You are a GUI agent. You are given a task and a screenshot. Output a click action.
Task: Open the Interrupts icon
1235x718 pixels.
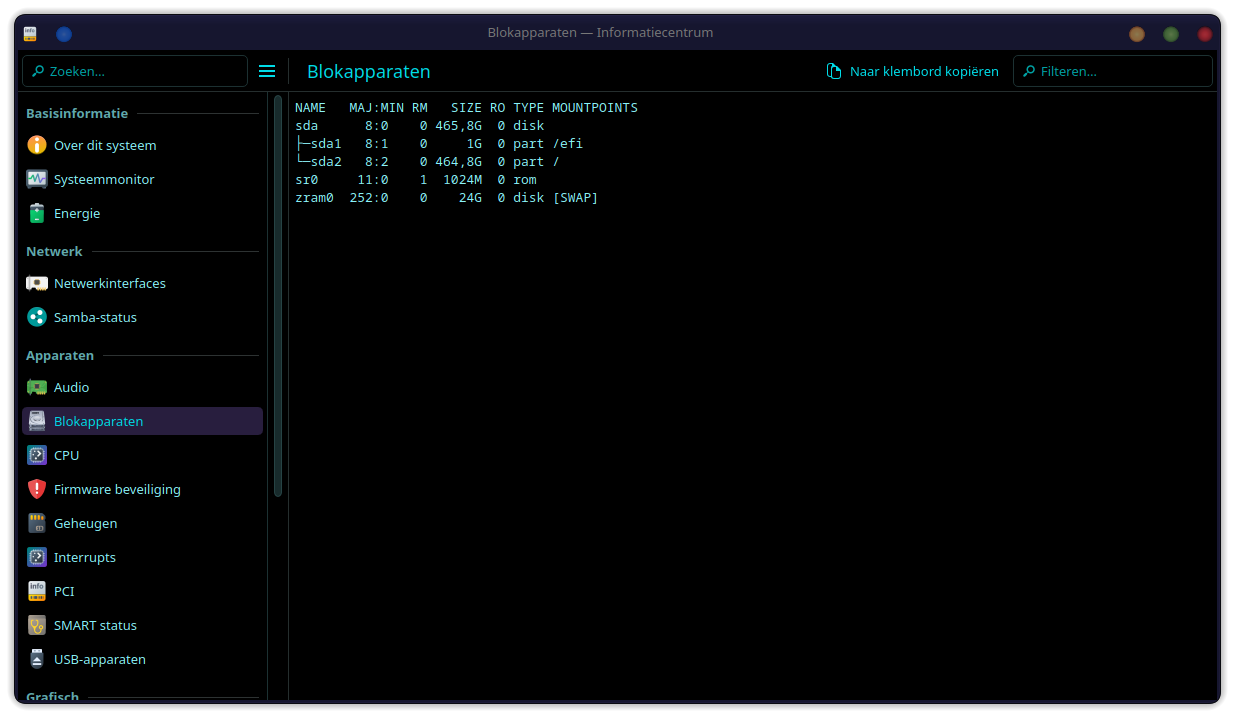[x=37, y=557]
